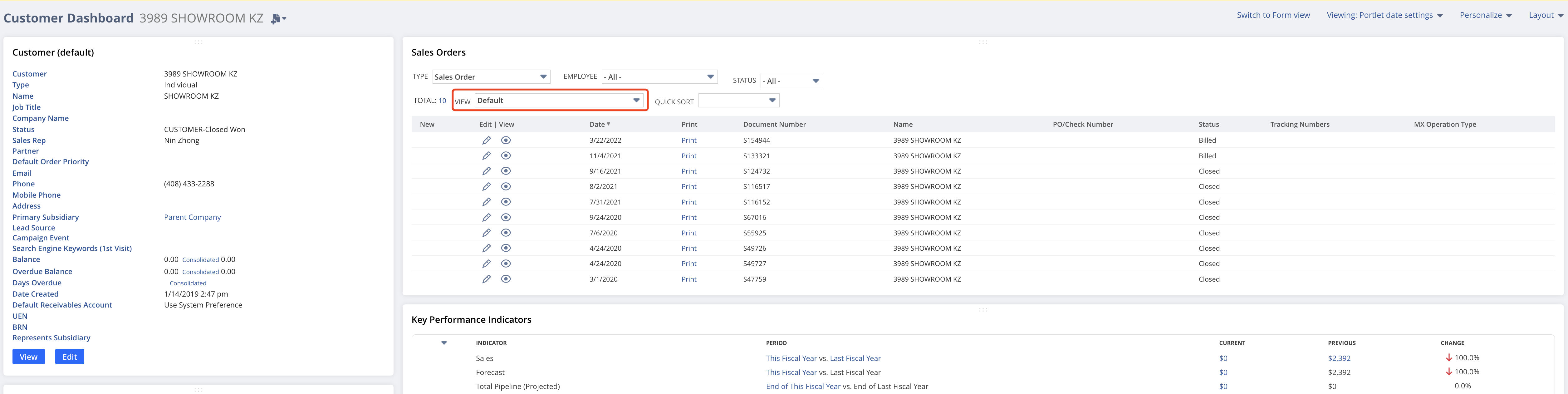Open the QUICK SORT dropdown
This screenshot has height=394, width=1568.
point(738,101)
